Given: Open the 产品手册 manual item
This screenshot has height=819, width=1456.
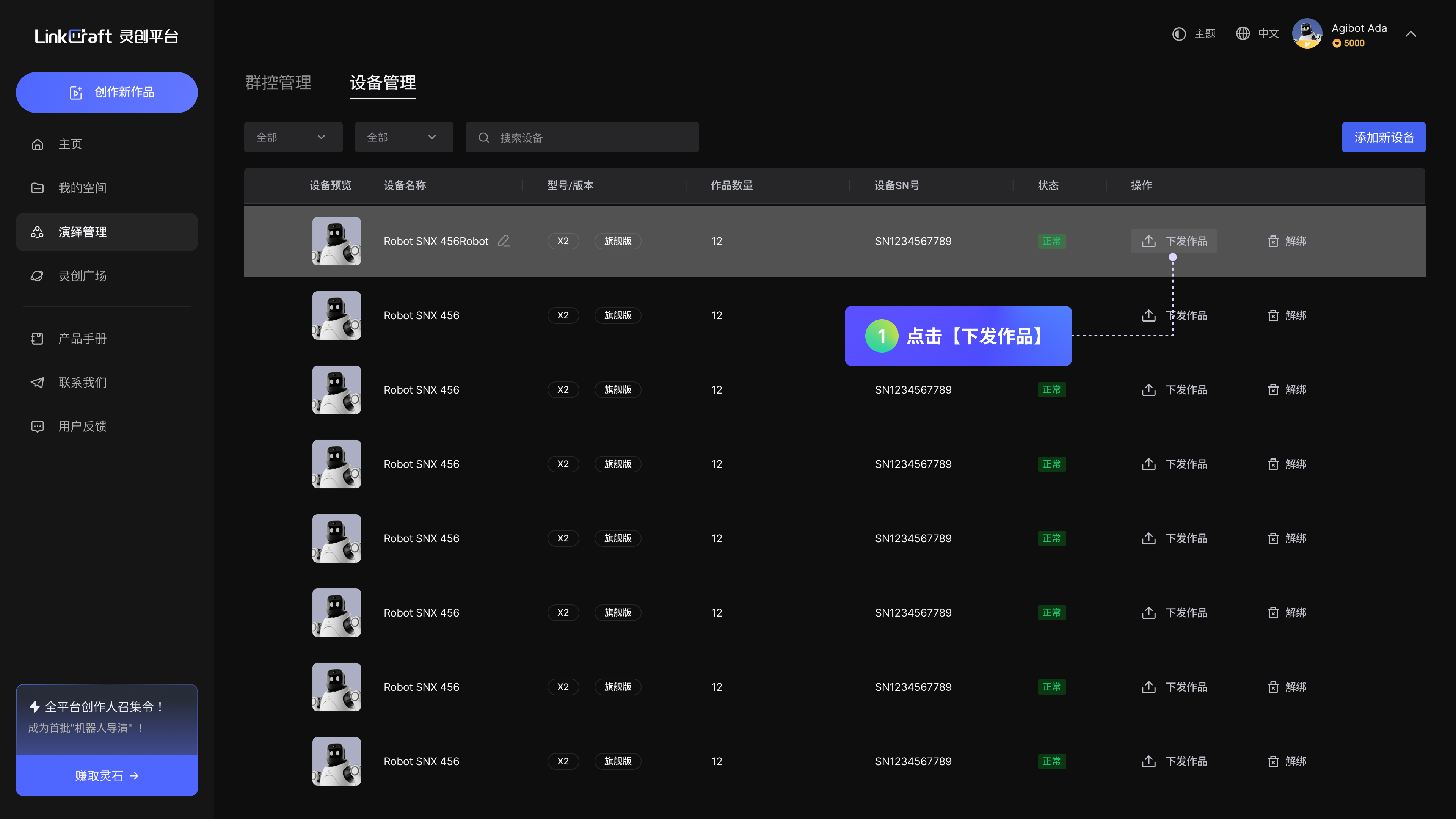Looking at the screenshot, I should 83,339.
